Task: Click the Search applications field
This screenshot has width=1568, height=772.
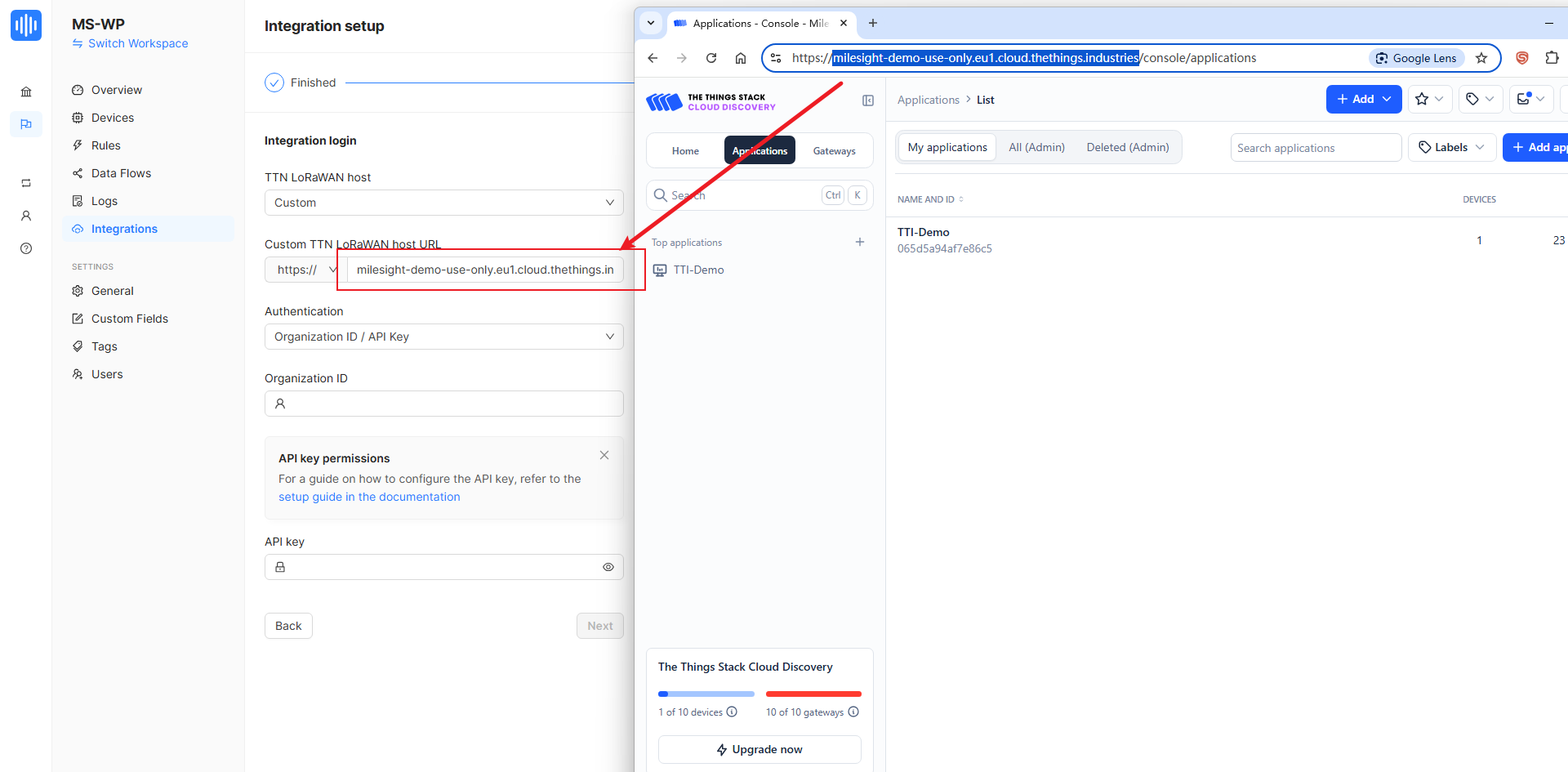Action: pos(1316,148)
